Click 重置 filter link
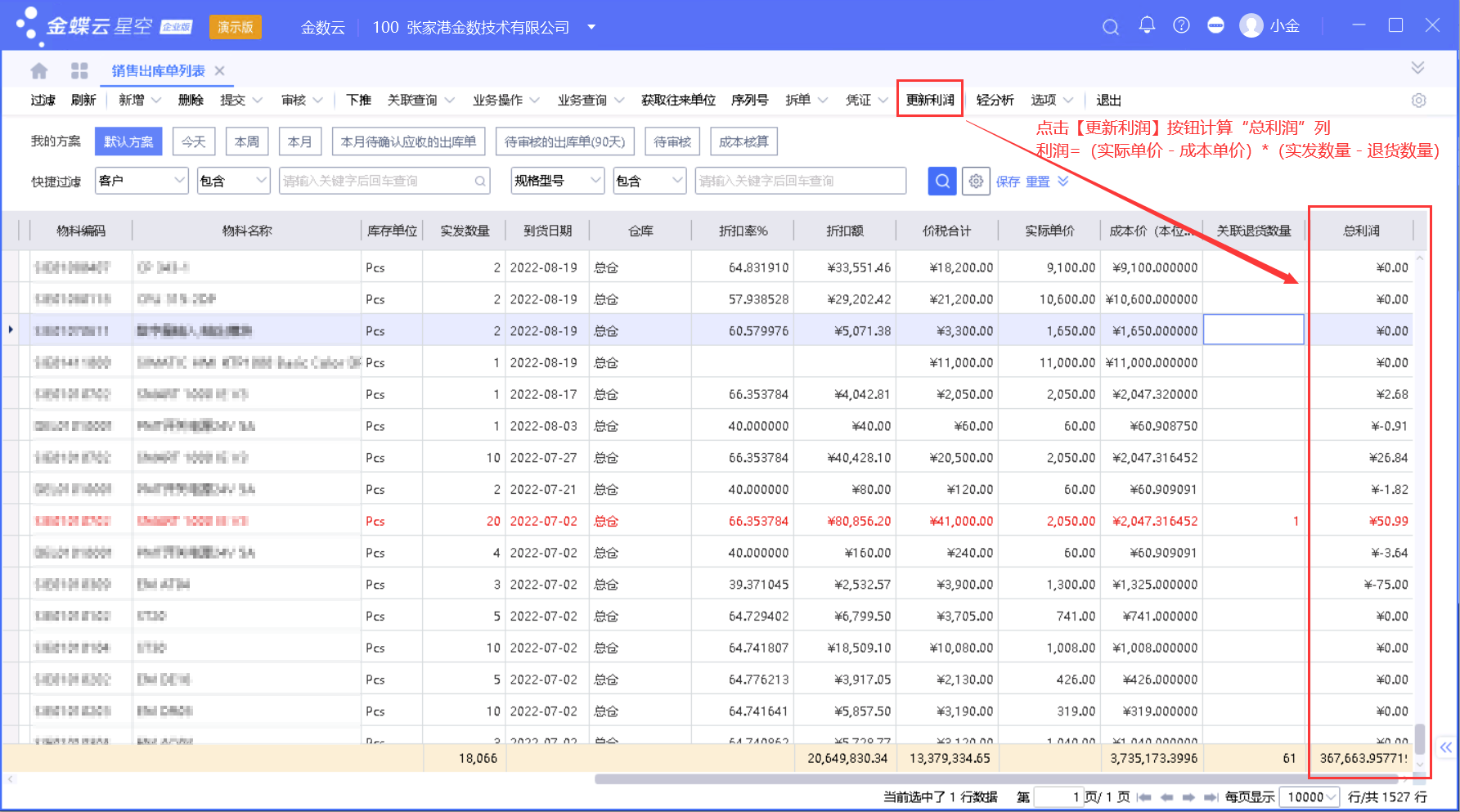The width and height of the screenshot is (1460, 812). [x=1038, y=182]
